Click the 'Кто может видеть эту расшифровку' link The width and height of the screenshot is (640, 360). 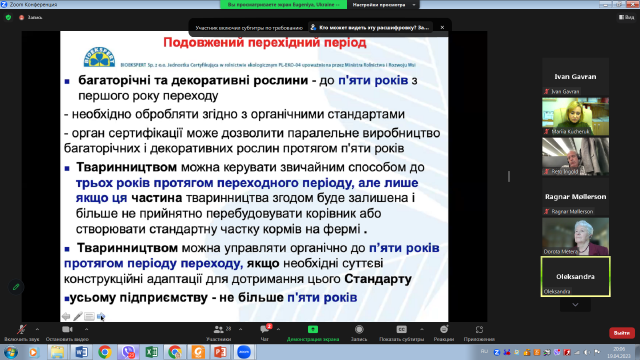coord(370,27)
